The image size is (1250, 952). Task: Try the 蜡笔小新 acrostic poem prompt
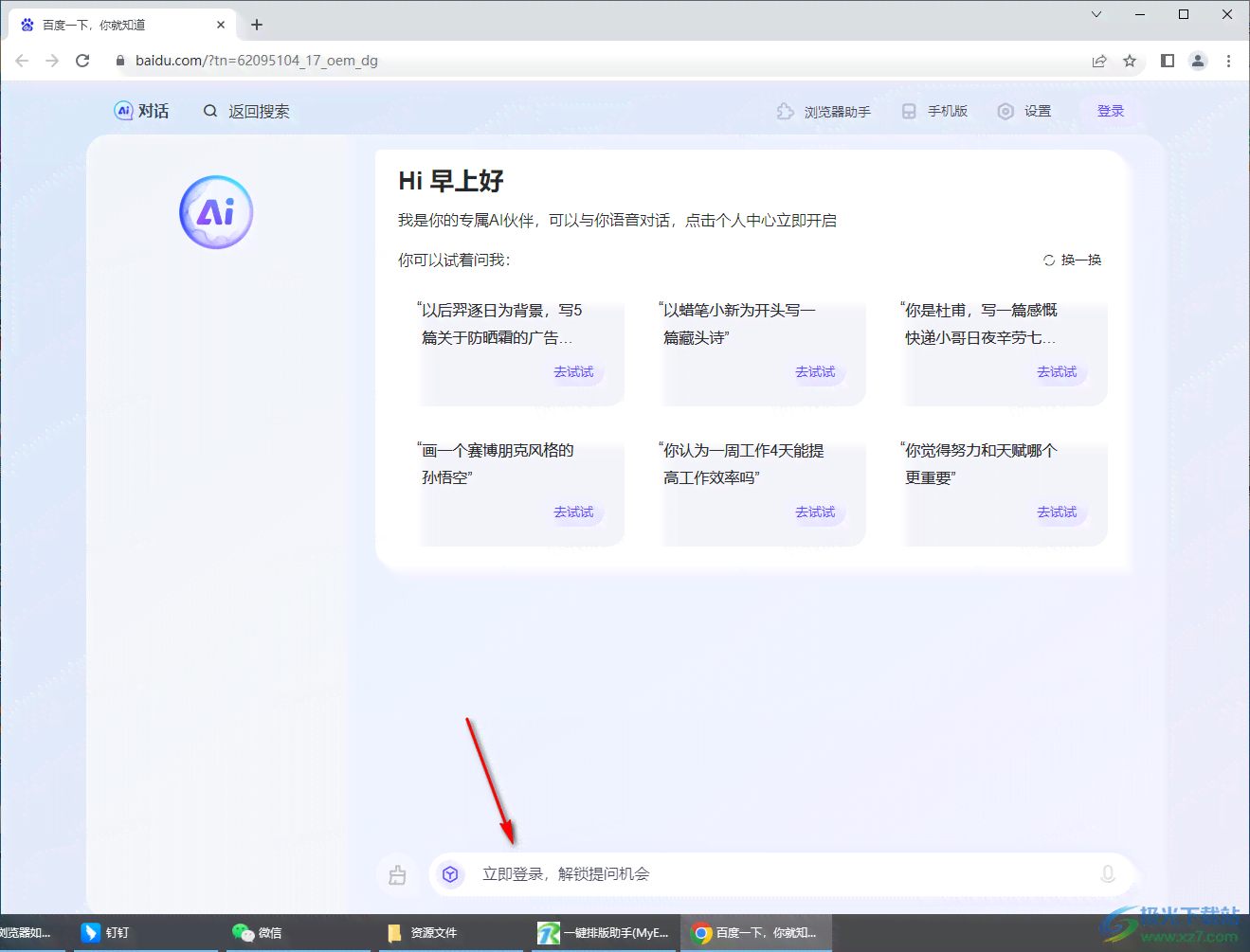tap(815, 372)
